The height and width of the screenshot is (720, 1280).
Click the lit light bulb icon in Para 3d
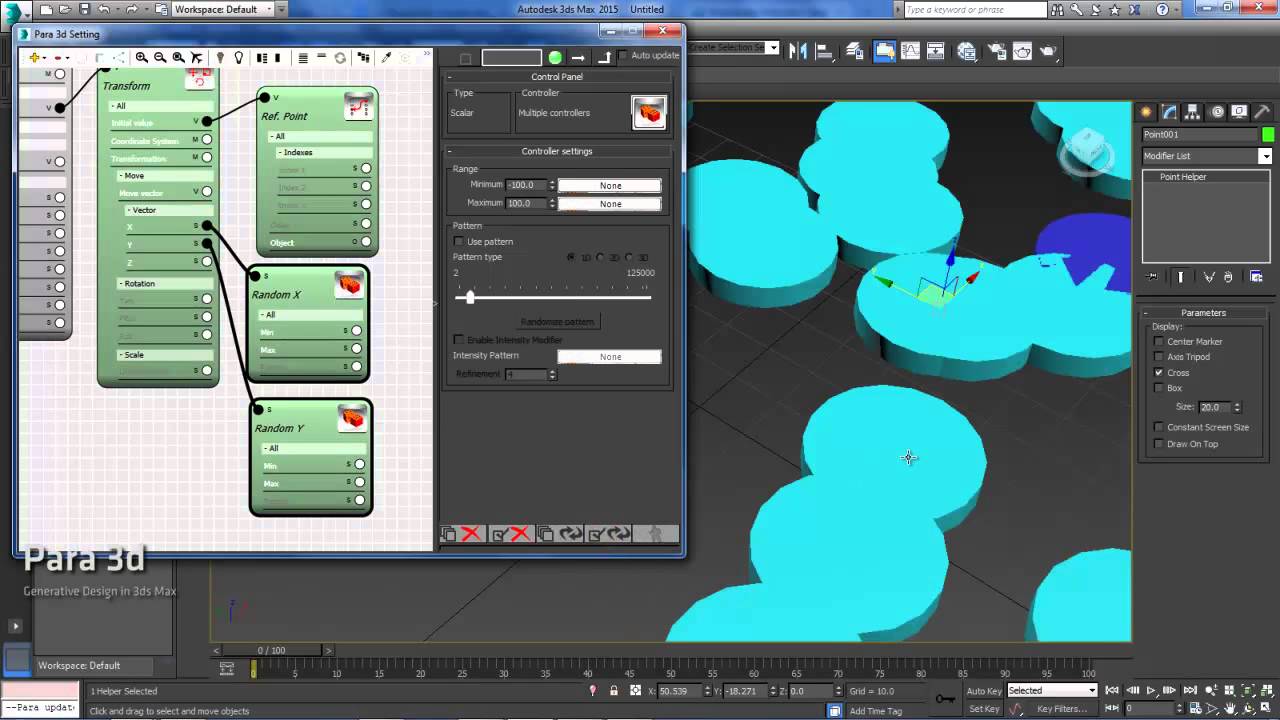(238, 58)
